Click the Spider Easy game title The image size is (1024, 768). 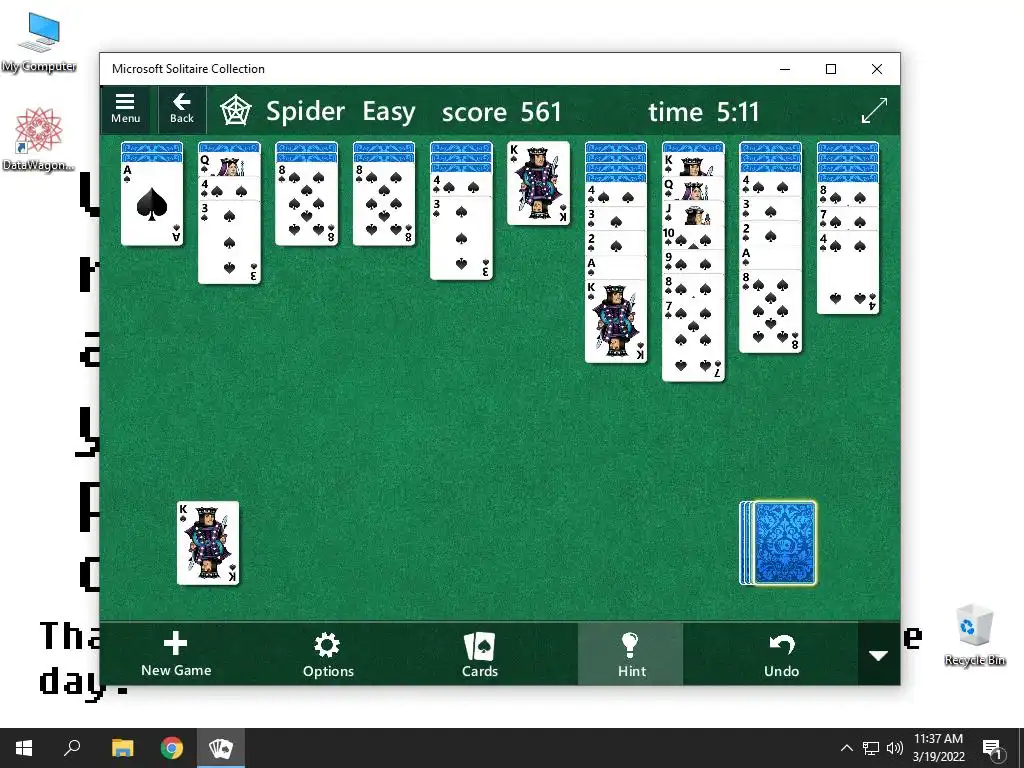coord(340,112)
